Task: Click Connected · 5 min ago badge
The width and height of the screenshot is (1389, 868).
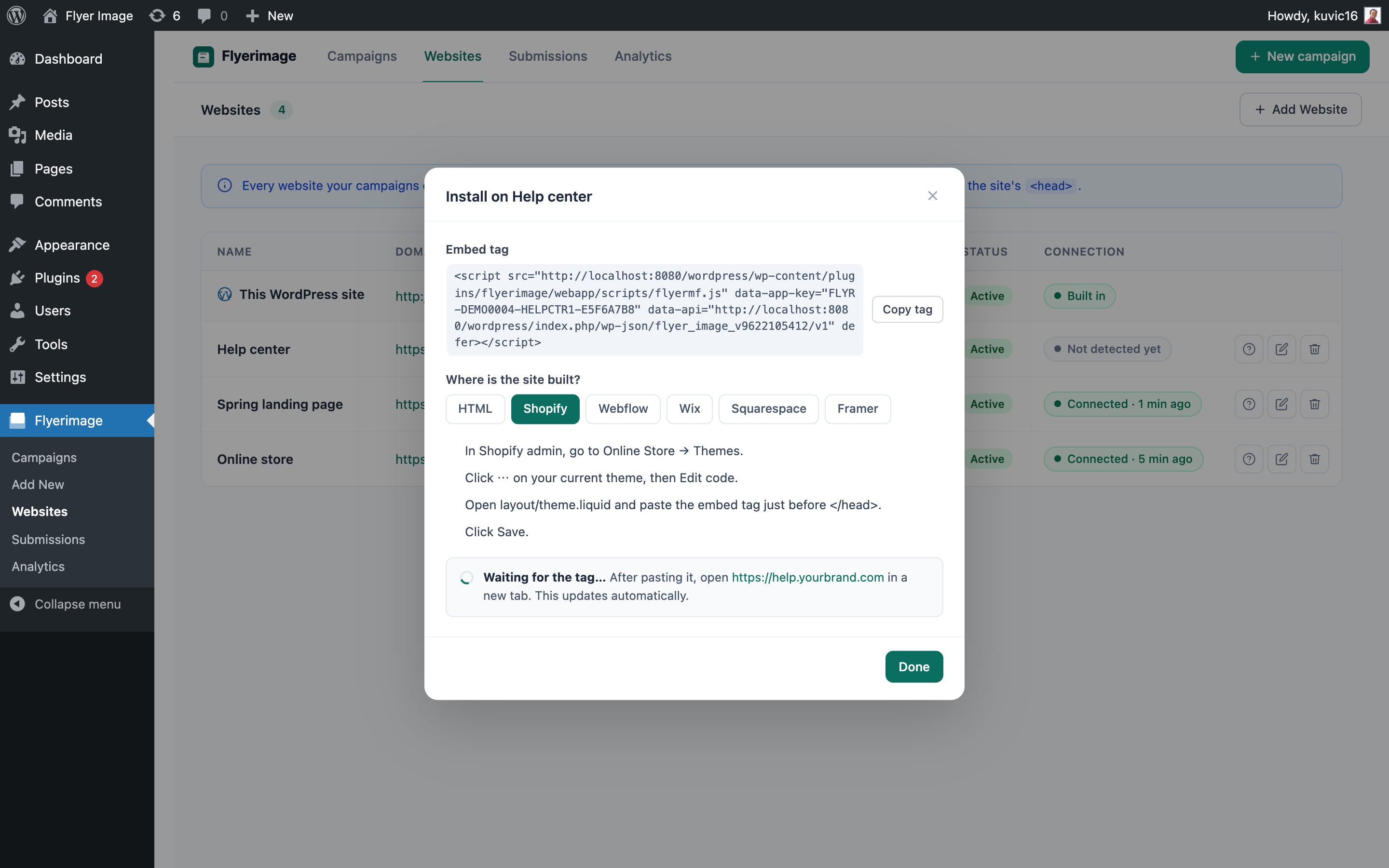Action: click(1123, 459)
